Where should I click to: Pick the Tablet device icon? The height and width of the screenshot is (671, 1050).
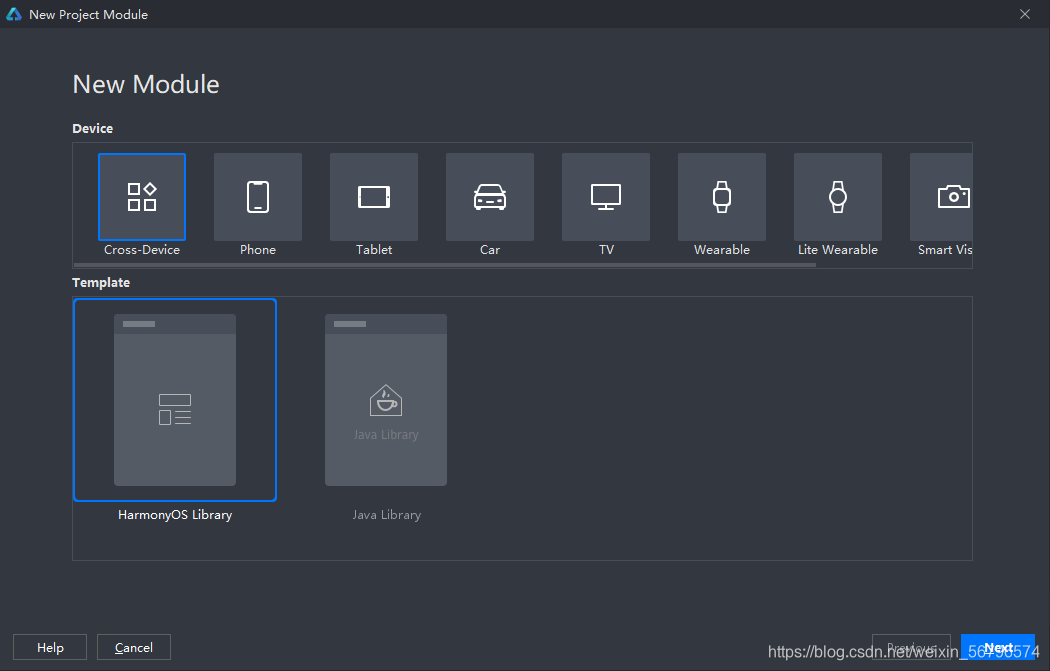(374, 197)
